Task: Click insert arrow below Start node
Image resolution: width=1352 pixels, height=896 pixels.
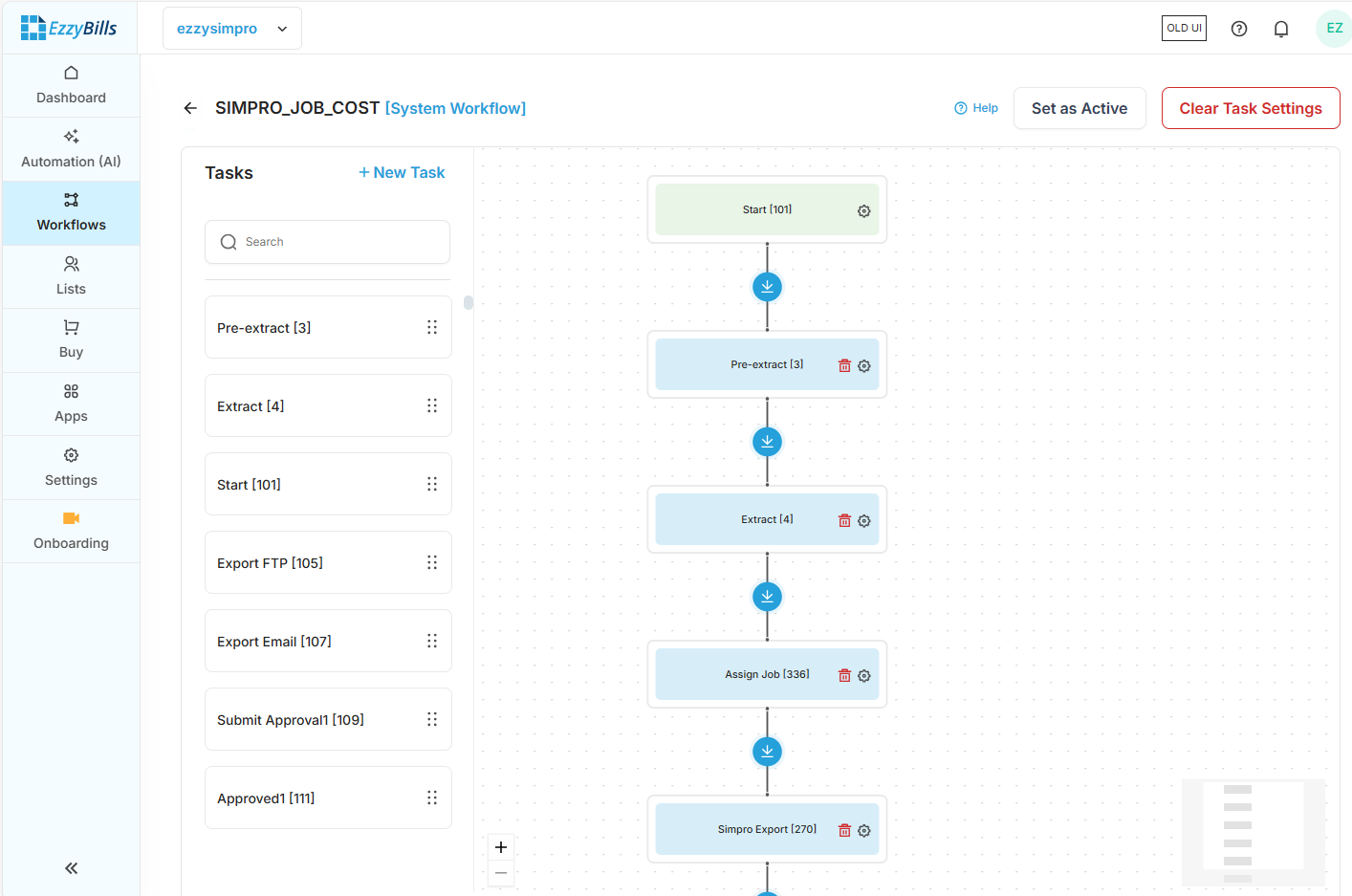Action: 767,287
